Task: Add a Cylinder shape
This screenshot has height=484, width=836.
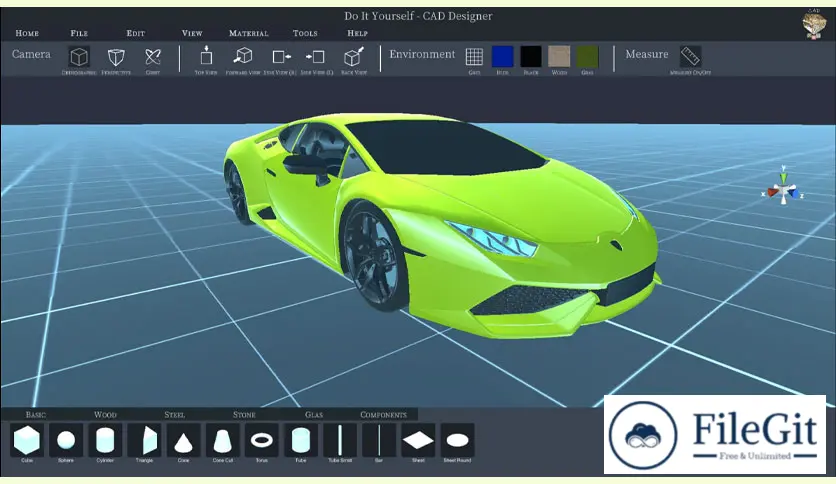Action: 105,440
